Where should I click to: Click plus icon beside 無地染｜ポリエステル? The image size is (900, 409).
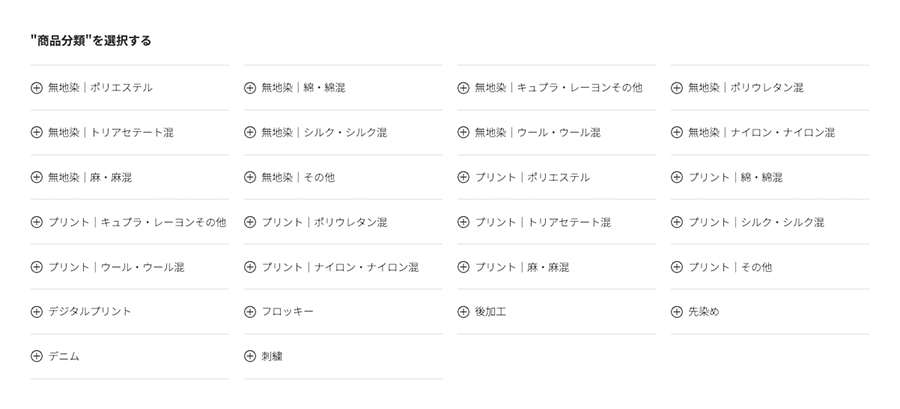click(x=36, y=88)
